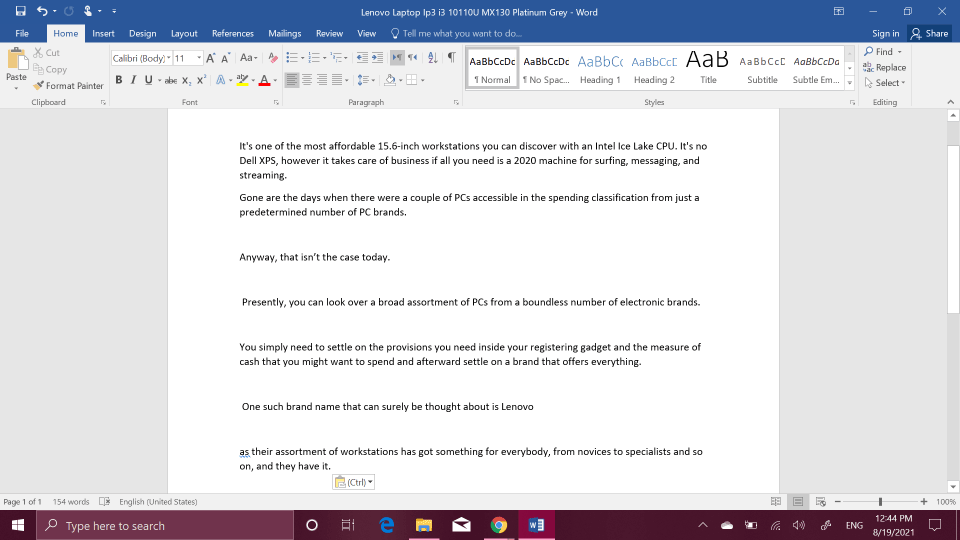Toggle show paragraph marks

pos(451,58)
